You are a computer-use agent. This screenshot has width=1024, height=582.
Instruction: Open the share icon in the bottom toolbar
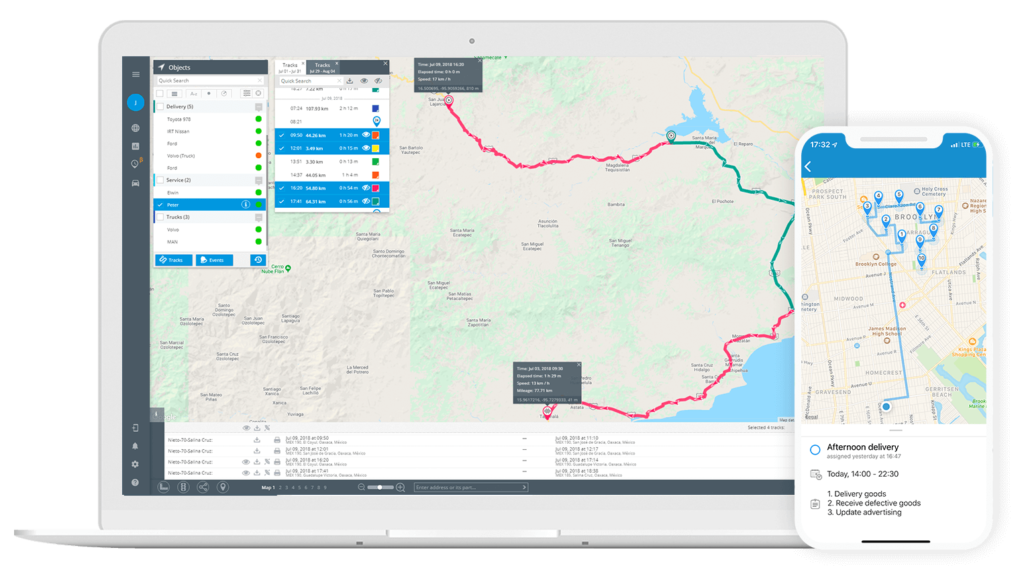(x=202, y=488)
